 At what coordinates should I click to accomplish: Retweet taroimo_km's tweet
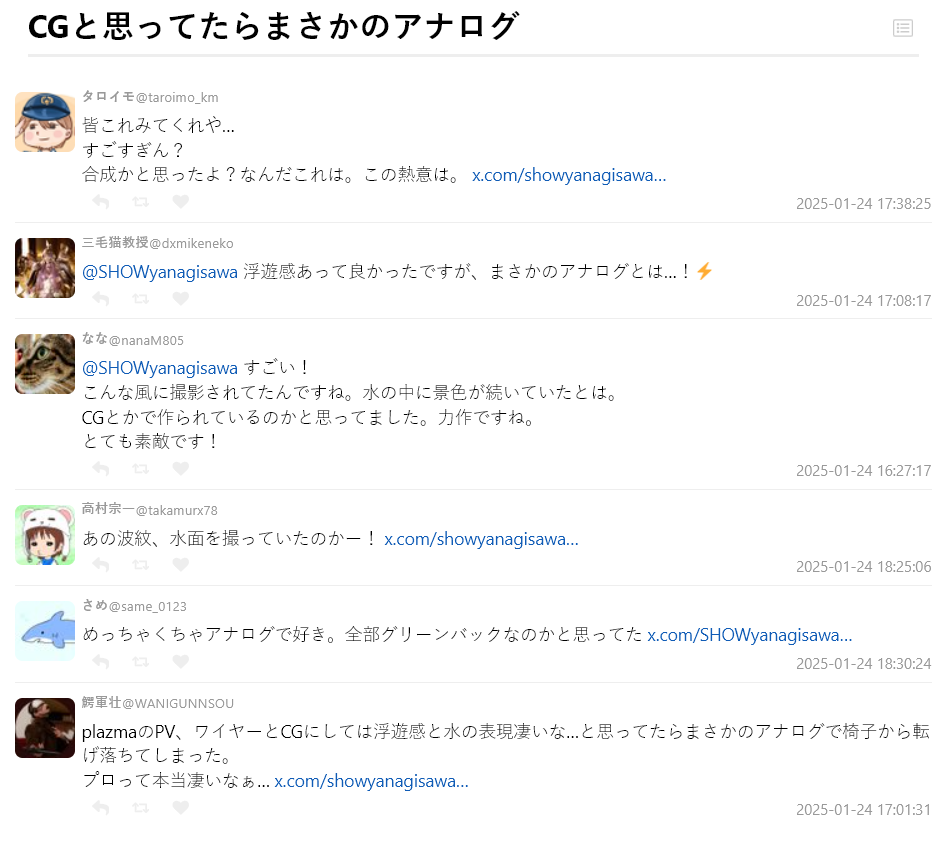click(141, 202)
